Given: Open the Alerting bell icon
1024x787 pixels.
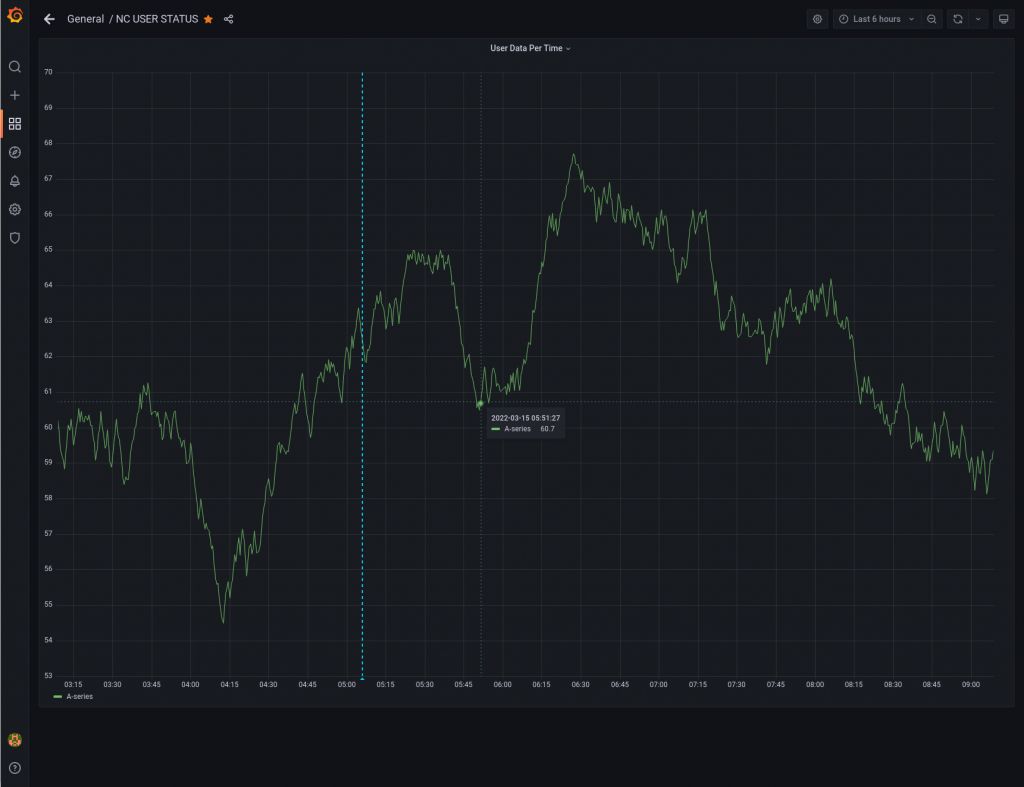Looking at the screenshot, I should (x=14, y=181).
